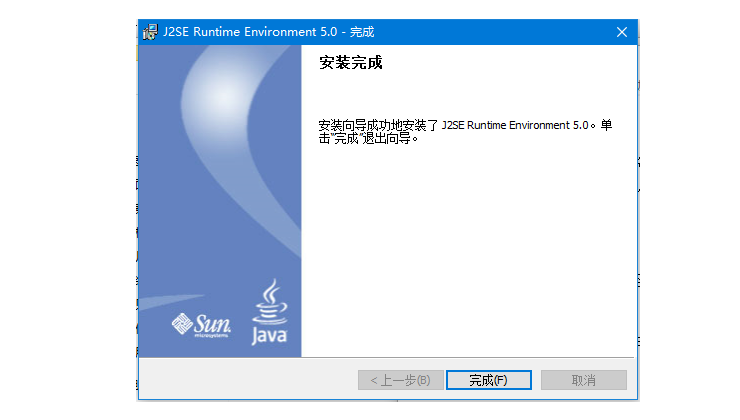Click the 完成(F) finish button
Screen dimensions: 740x420
[488, 380]
